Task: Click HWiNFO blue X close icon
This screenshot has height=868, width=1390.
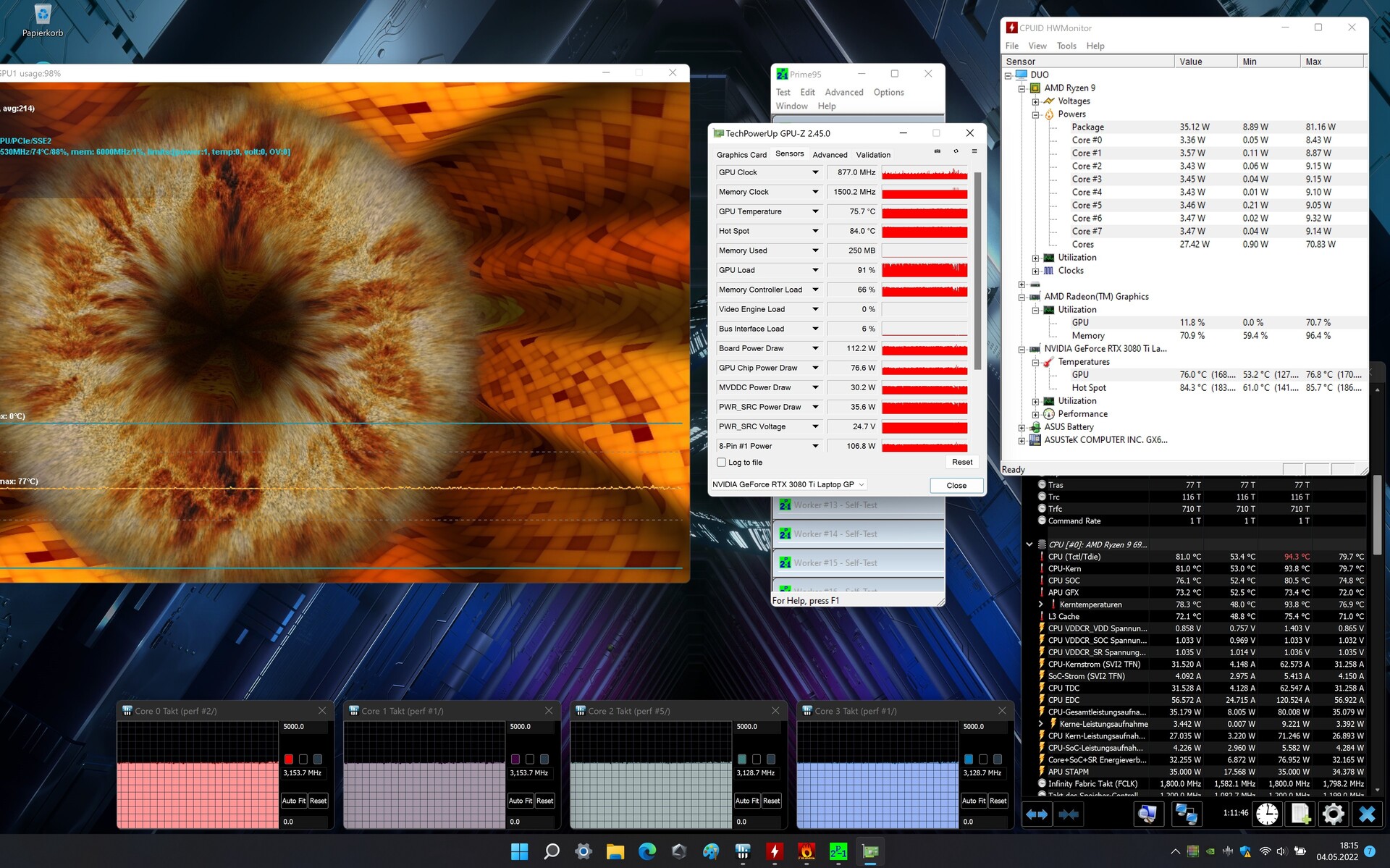Action: 1367,814
